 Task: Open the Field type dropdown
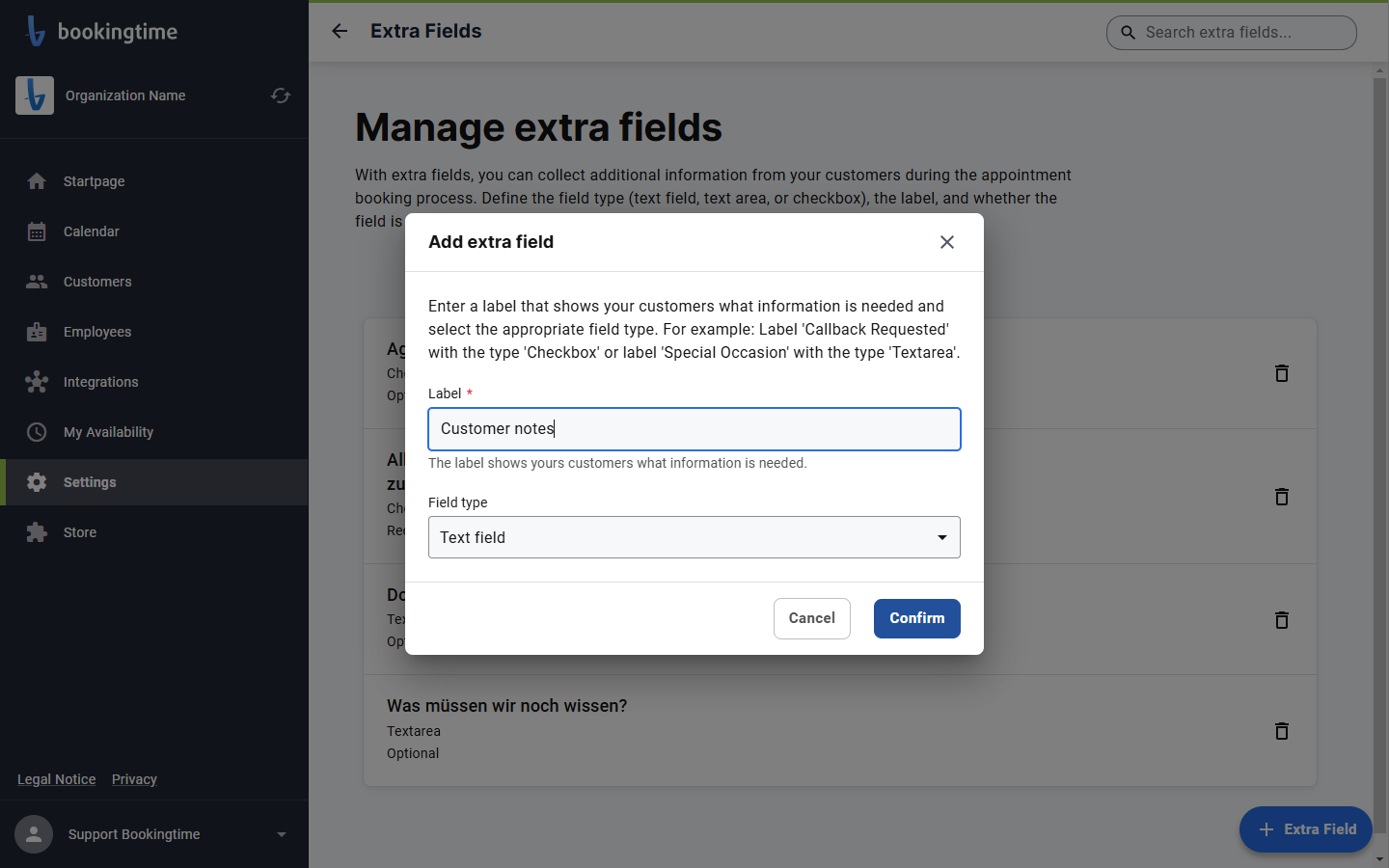click(x=694, y=537)
